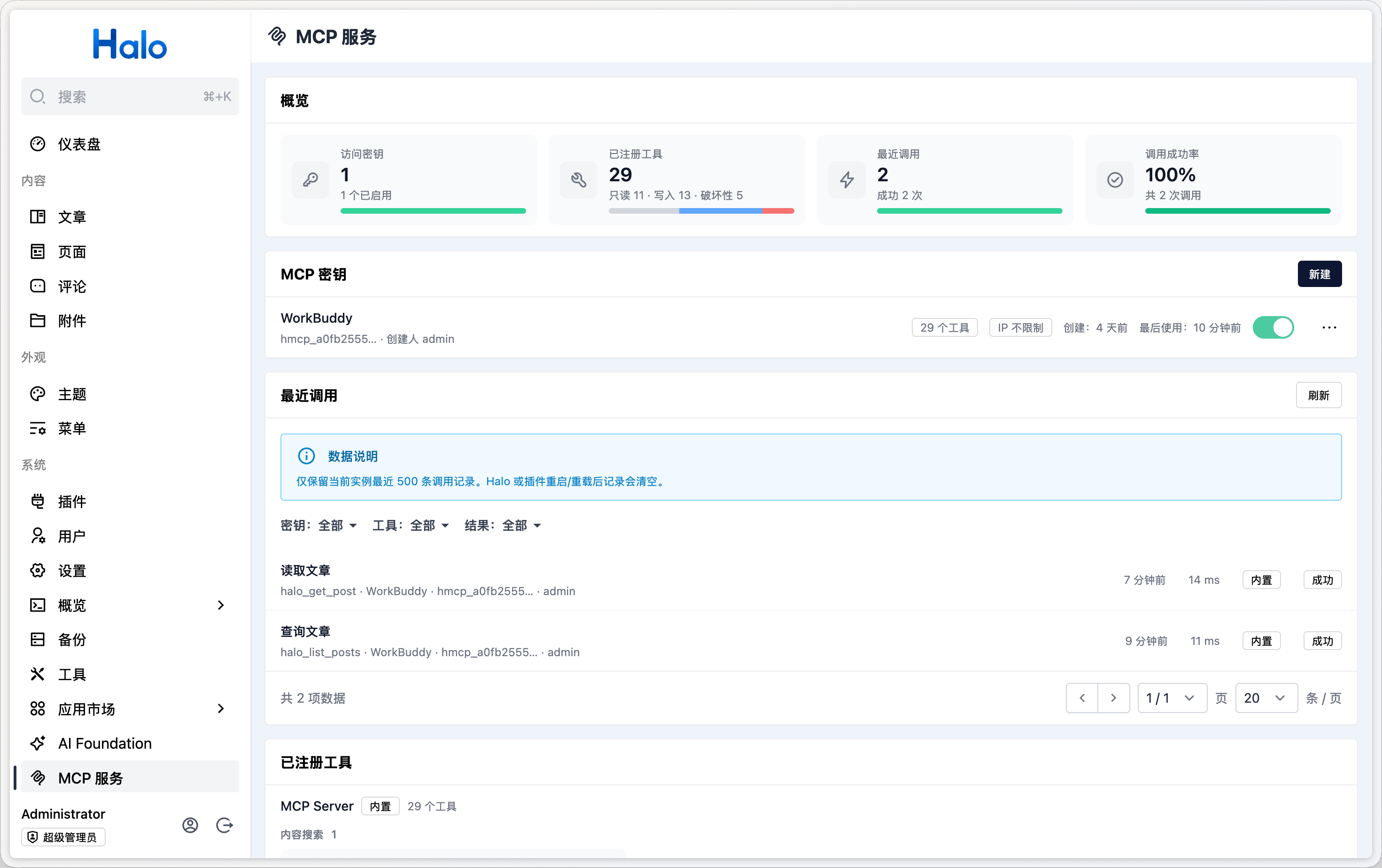Click the 共 2 项数据 total count
Viewport: 1382px width, 868px height.
(x=313, y=697)
